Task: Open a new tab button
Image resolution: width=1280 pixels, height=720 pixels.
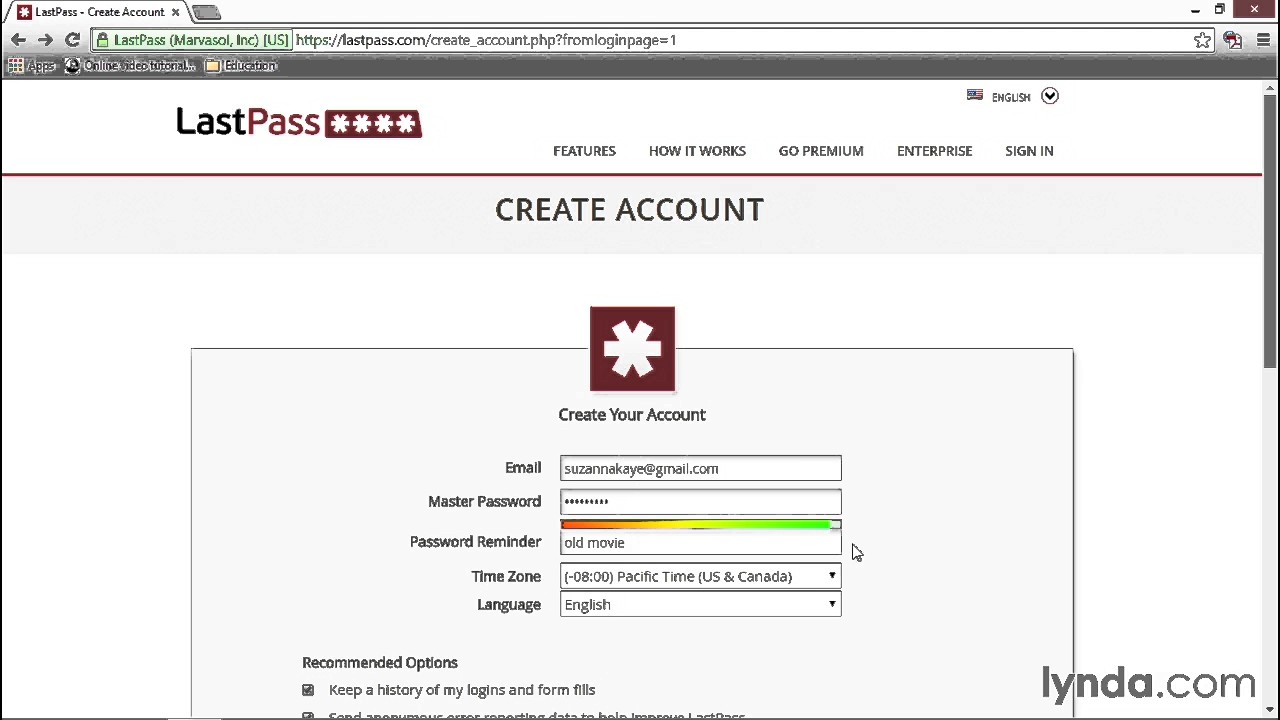Action: (207, 12)
